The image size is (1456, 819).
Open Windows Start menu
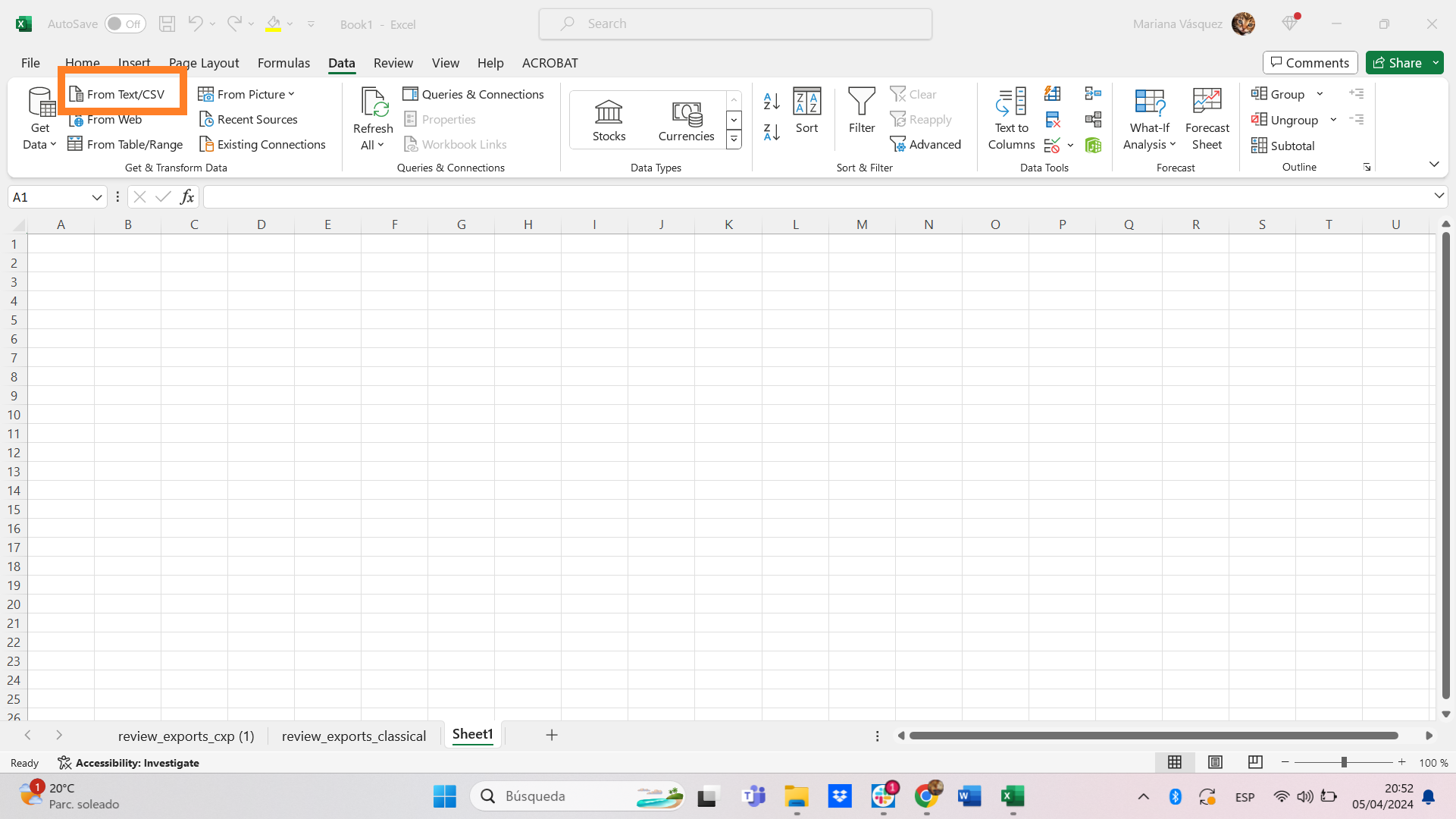pos(445,796)
